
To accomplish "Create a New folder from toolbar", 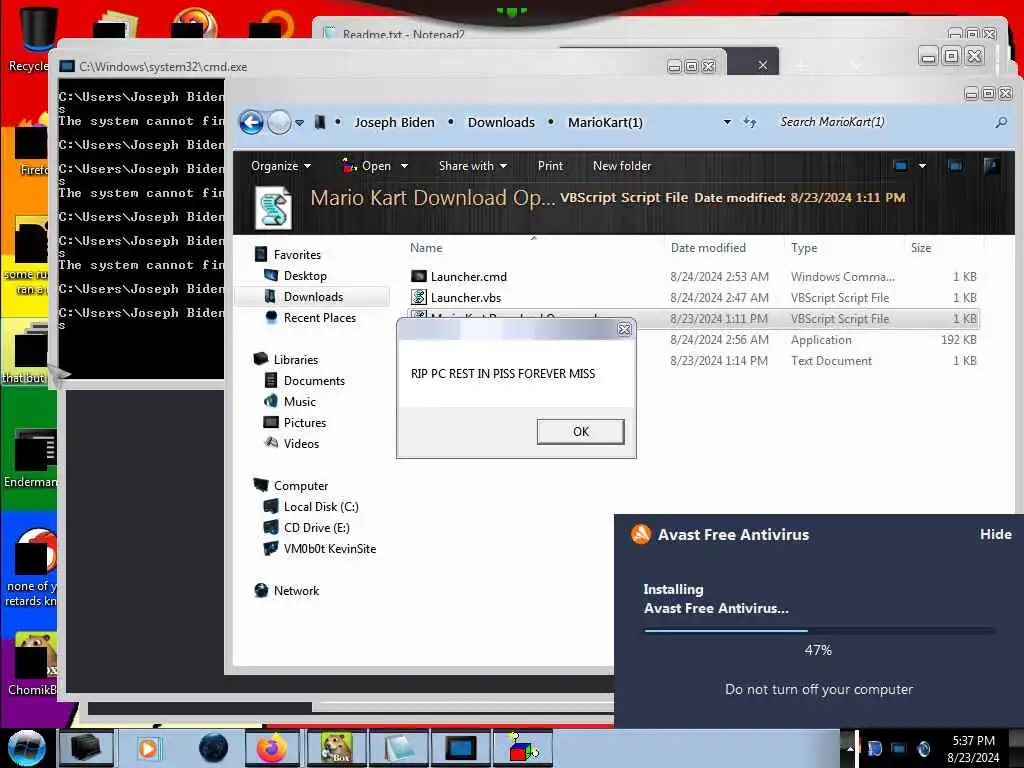I will pyautogui.click(x=622, y=166).
